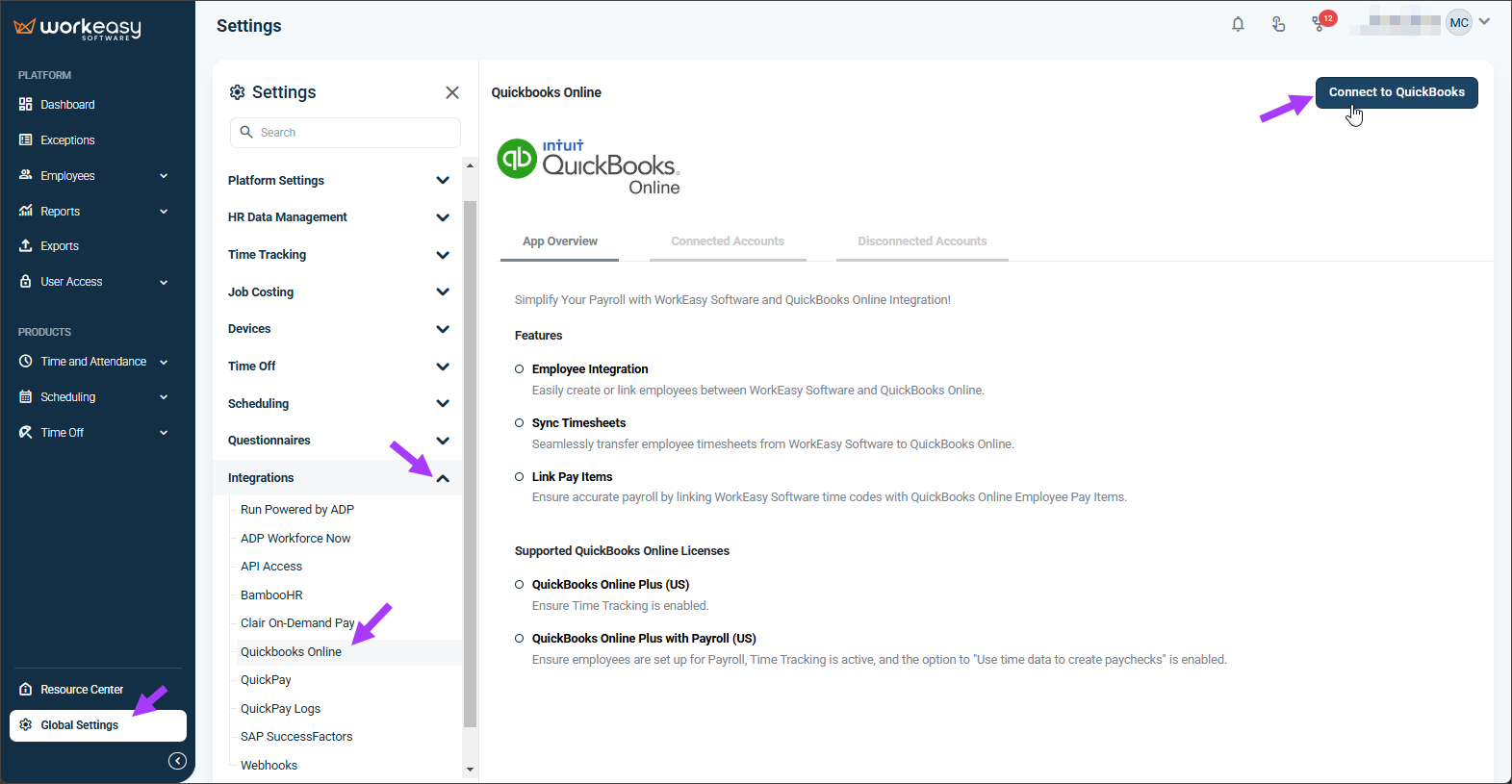Expand Employees menu chevron in sidebar
1512x784 pixels.
pyautogui.click(x=164, y=176)
